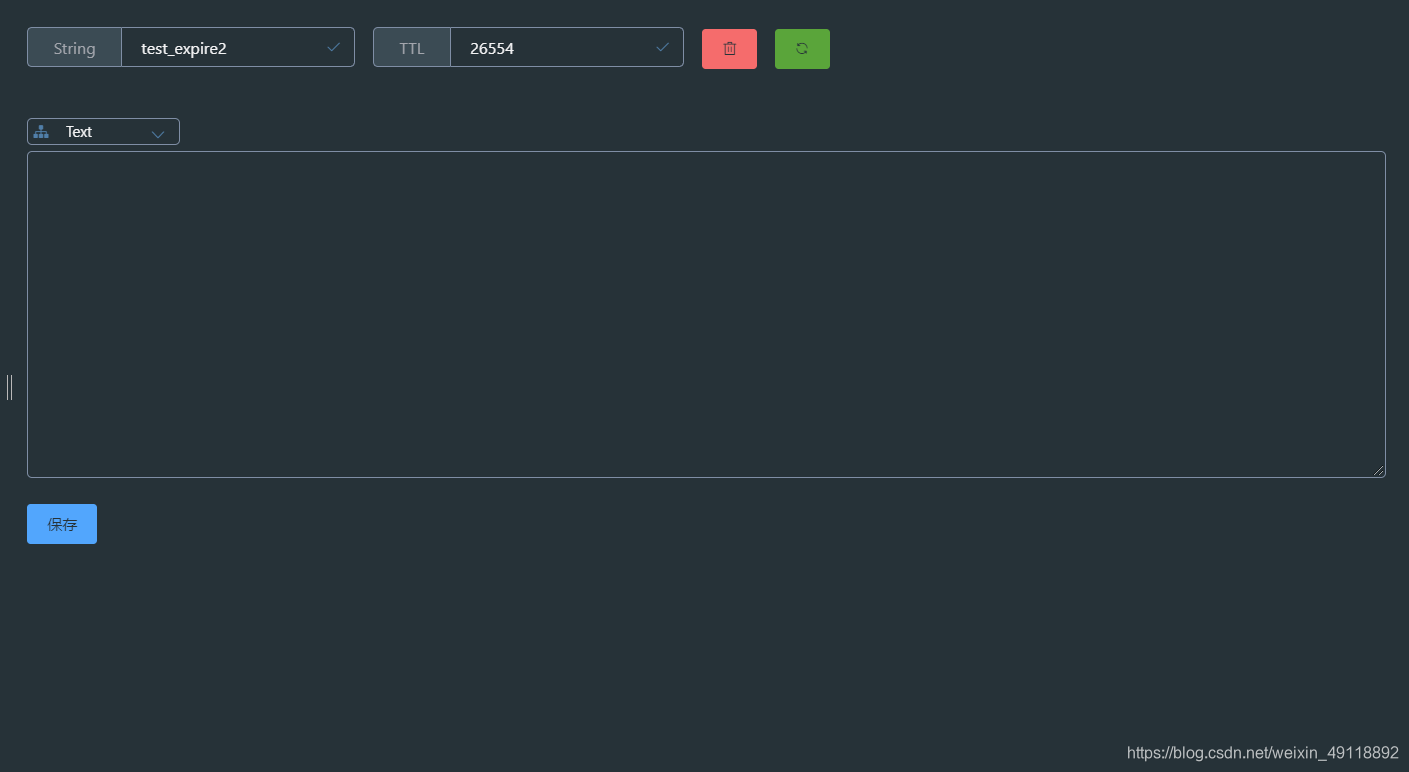Click the left panel splitter handle
This screenshot has height=772, width=1409.
[9, 387]
